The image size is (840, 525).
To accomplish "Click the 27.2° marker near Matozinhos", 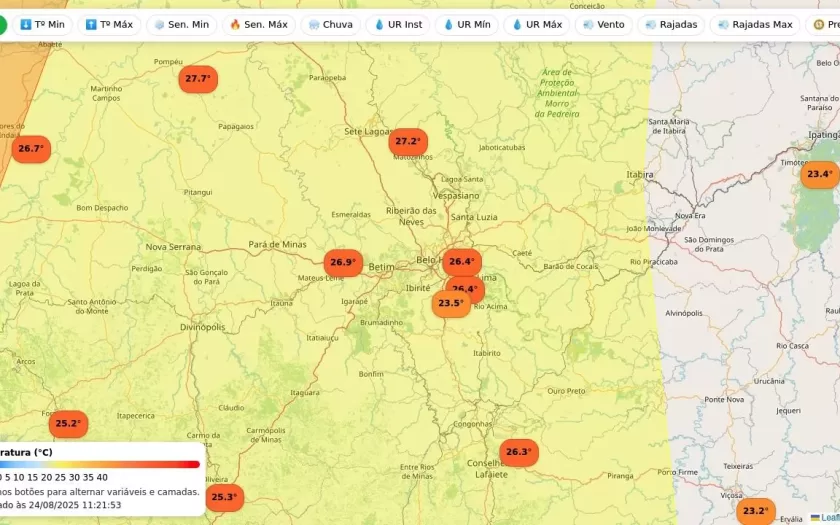I will 408,142.
